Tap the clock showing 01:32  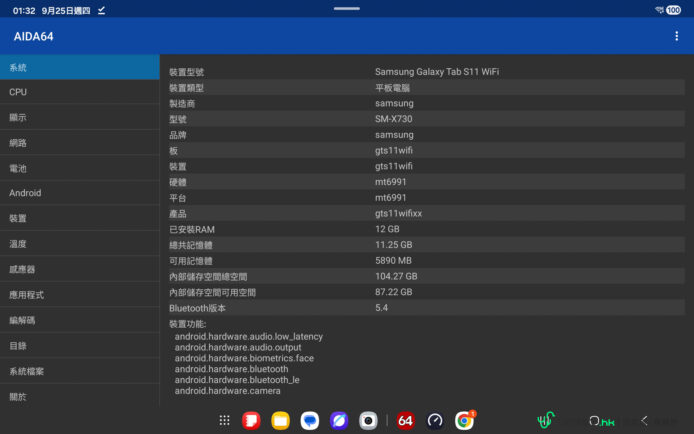pos(24,11)
